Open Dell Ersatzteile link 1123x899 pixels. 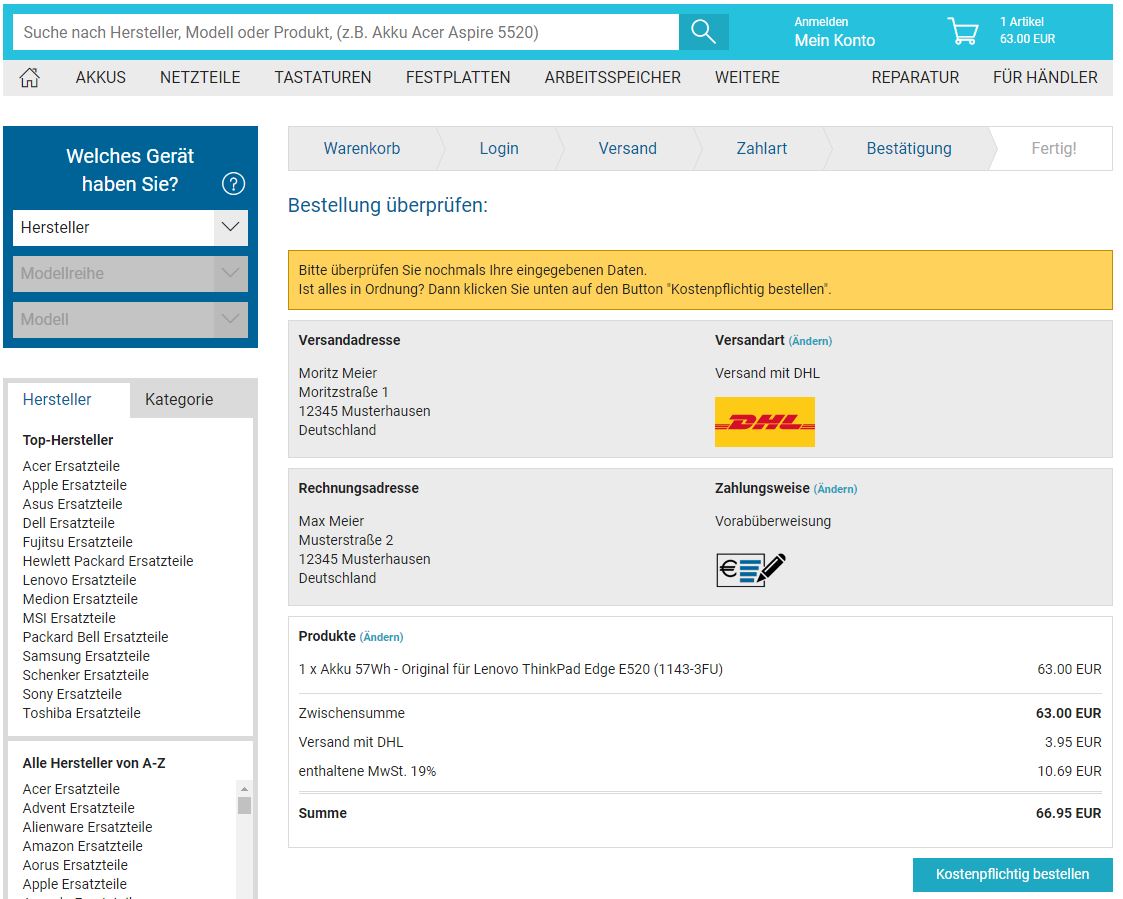pyautogui.click(x=69, y=524)
